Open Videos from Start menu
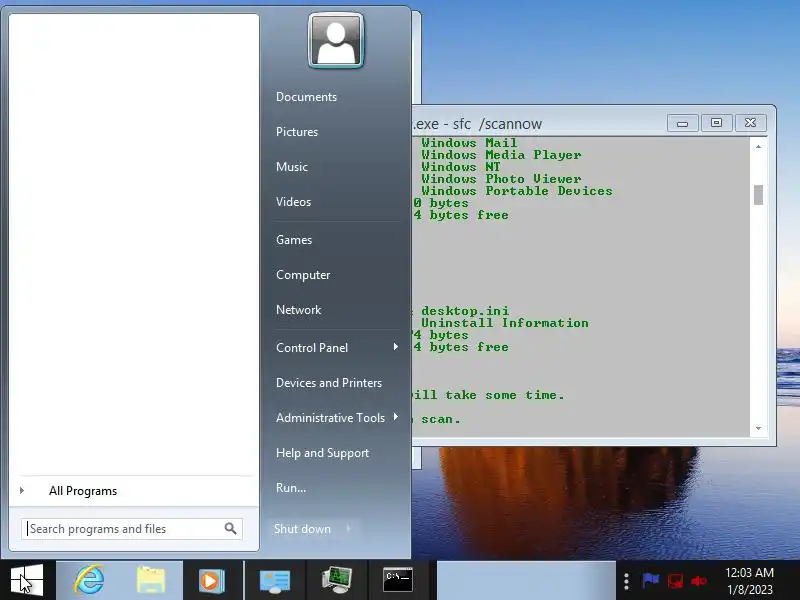 click(293, 202)
